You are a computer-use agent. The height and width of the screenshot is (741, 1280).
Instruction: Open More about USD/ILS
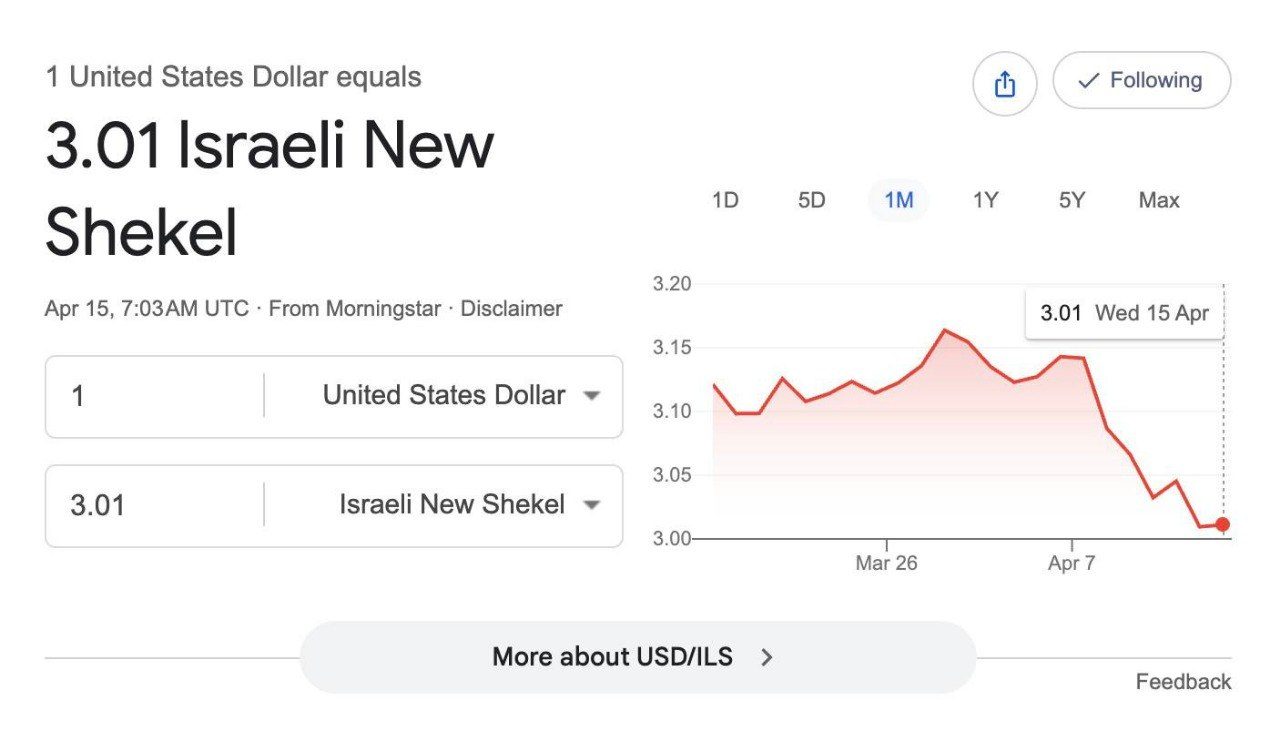[x=637, y=657]
